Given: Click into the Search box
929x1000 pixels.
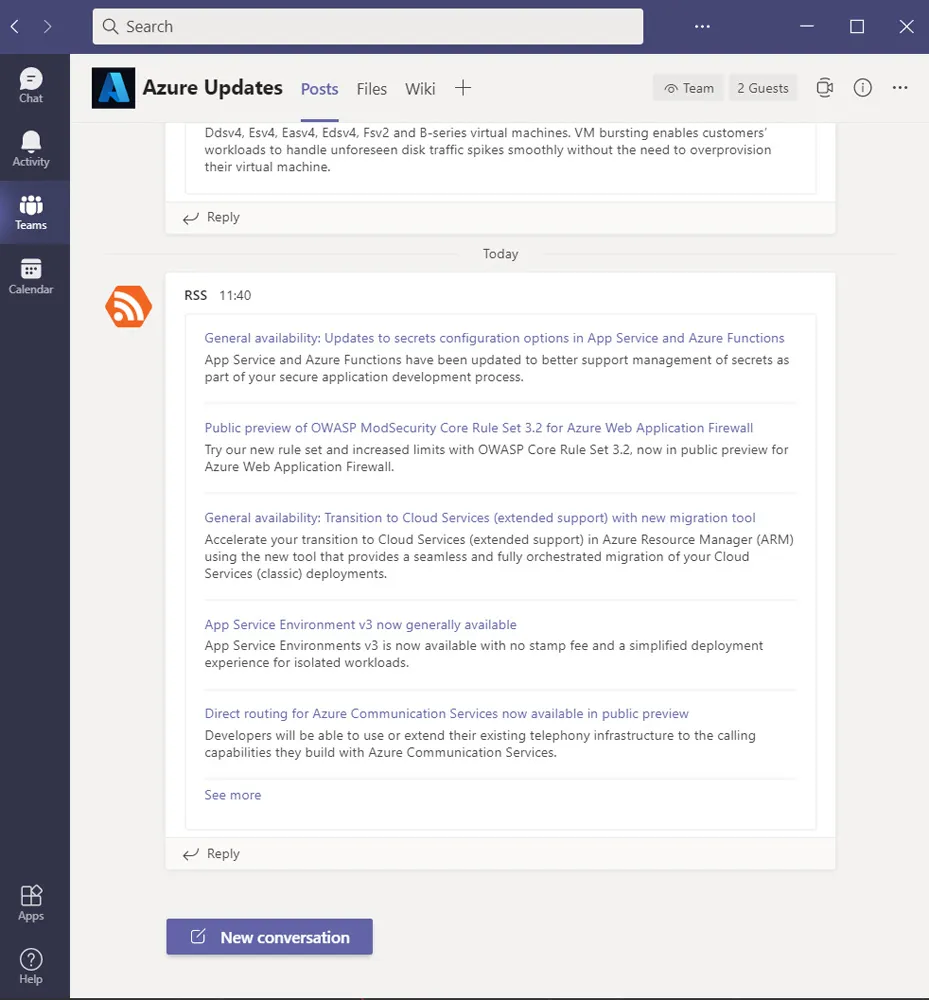Looking at the screenshot, I should click(368, 26).
